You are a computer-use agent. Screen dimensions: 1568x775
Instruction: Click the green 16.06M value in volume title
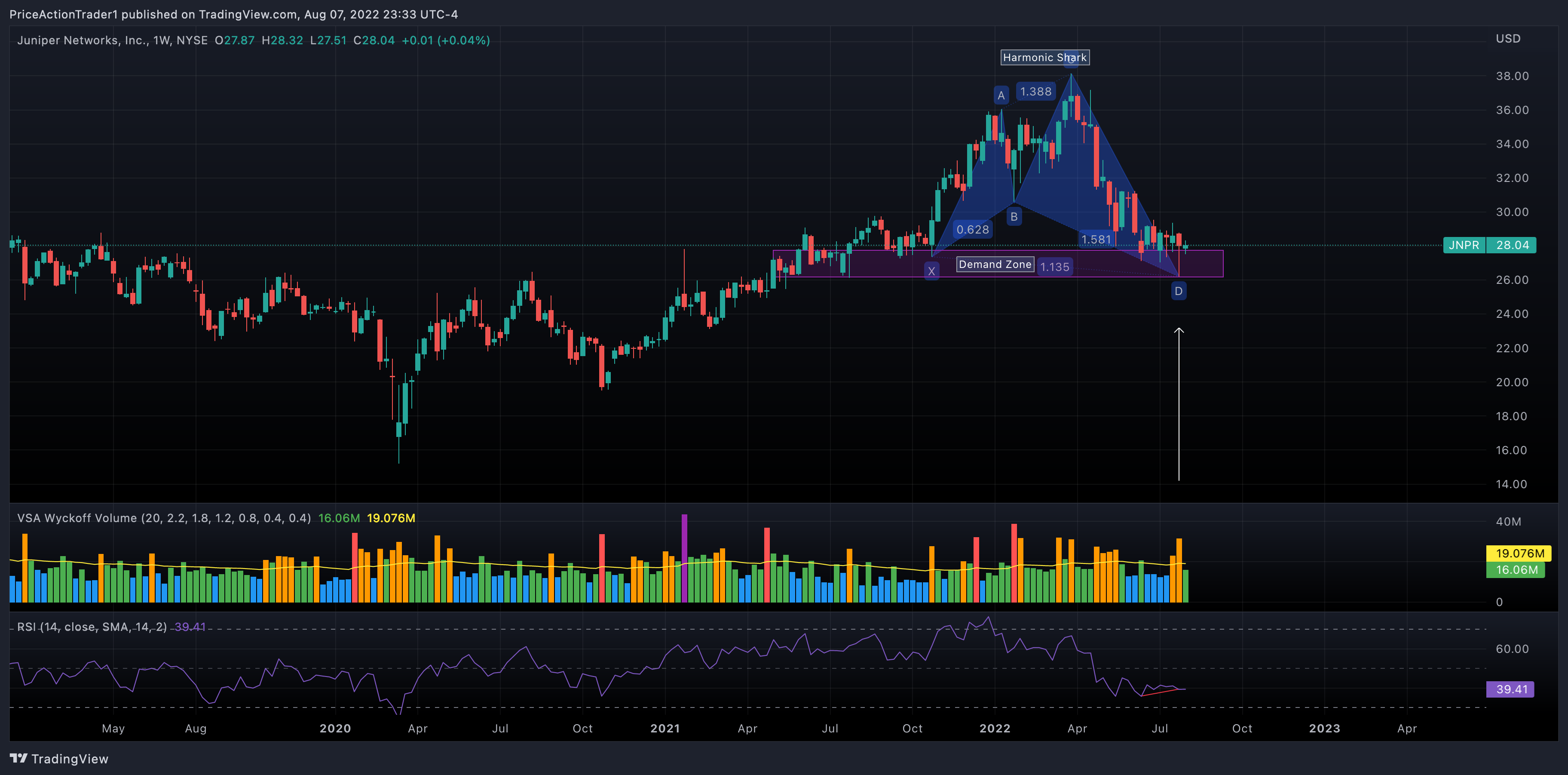click(339, 518)
